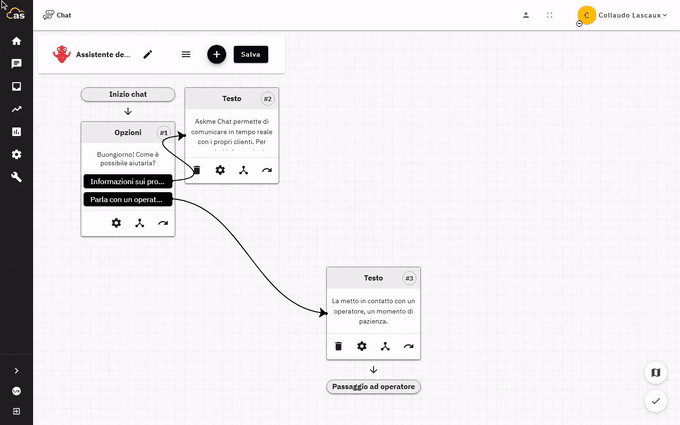
Task: Open the settings gear in sidebar
Action: (16, 154)
